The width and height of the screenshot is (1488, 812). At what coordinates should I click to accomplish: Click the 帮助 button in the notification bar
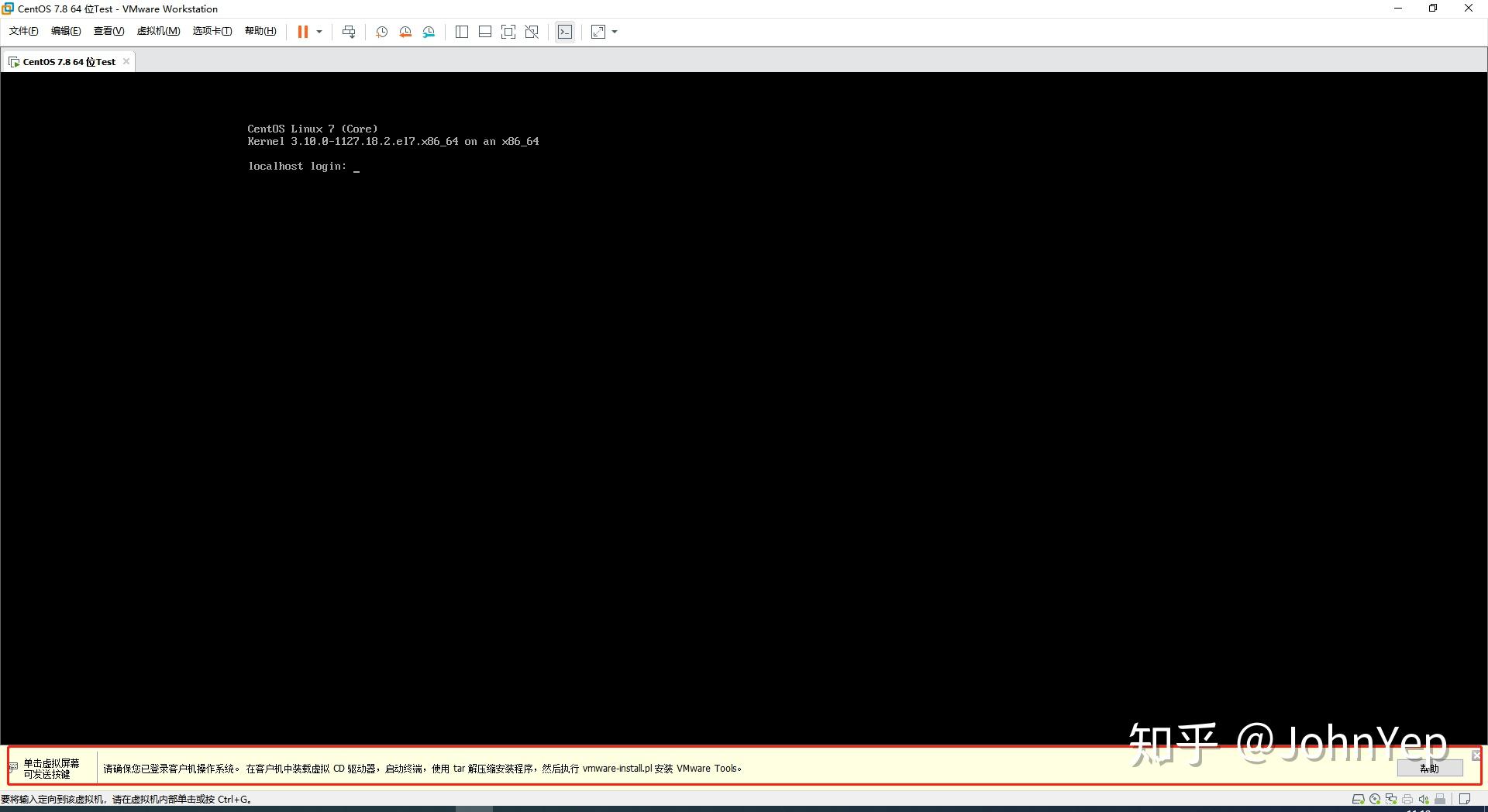coord(1430,768)
